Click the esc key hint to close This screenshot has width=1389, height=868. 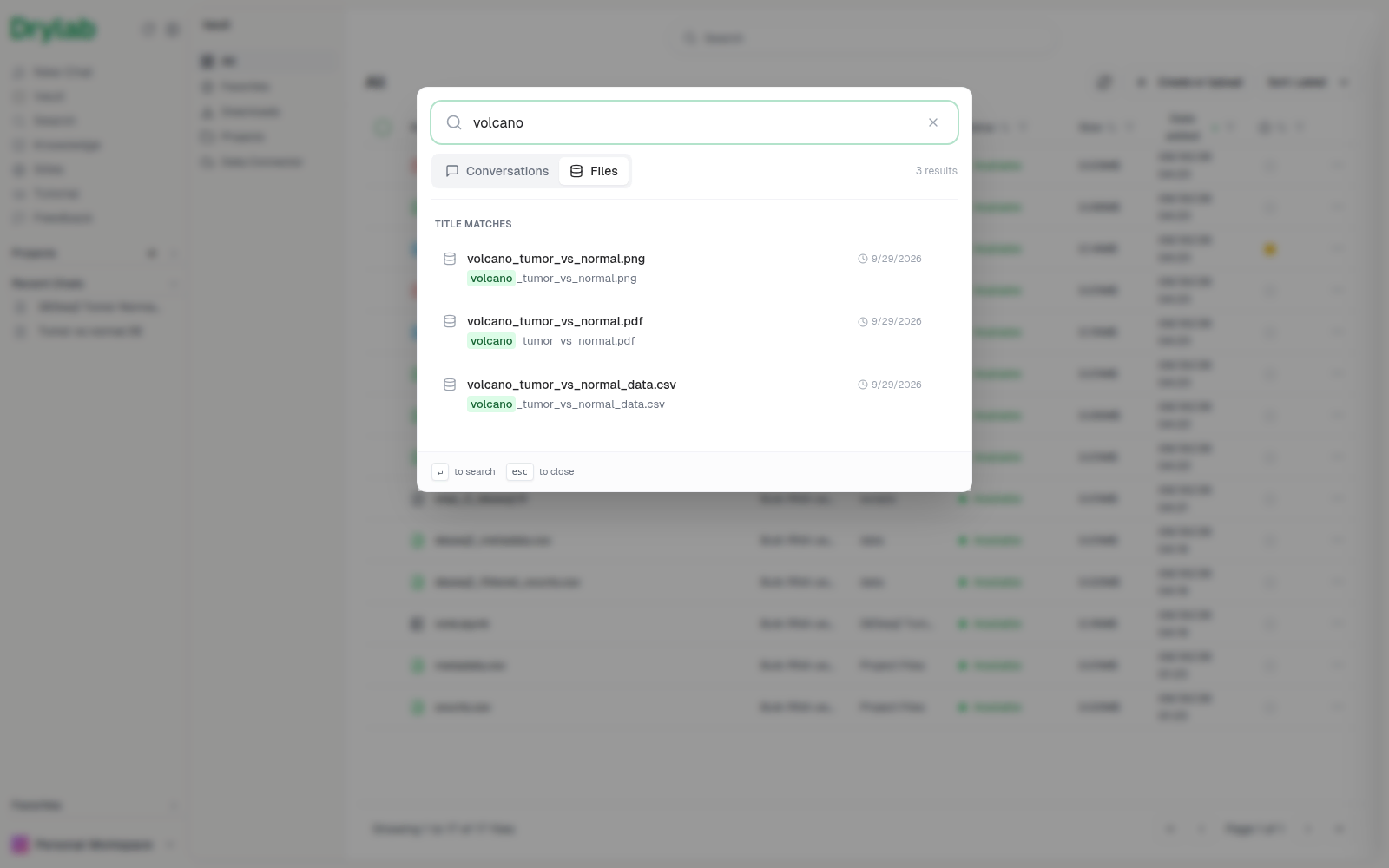point(519,472)
